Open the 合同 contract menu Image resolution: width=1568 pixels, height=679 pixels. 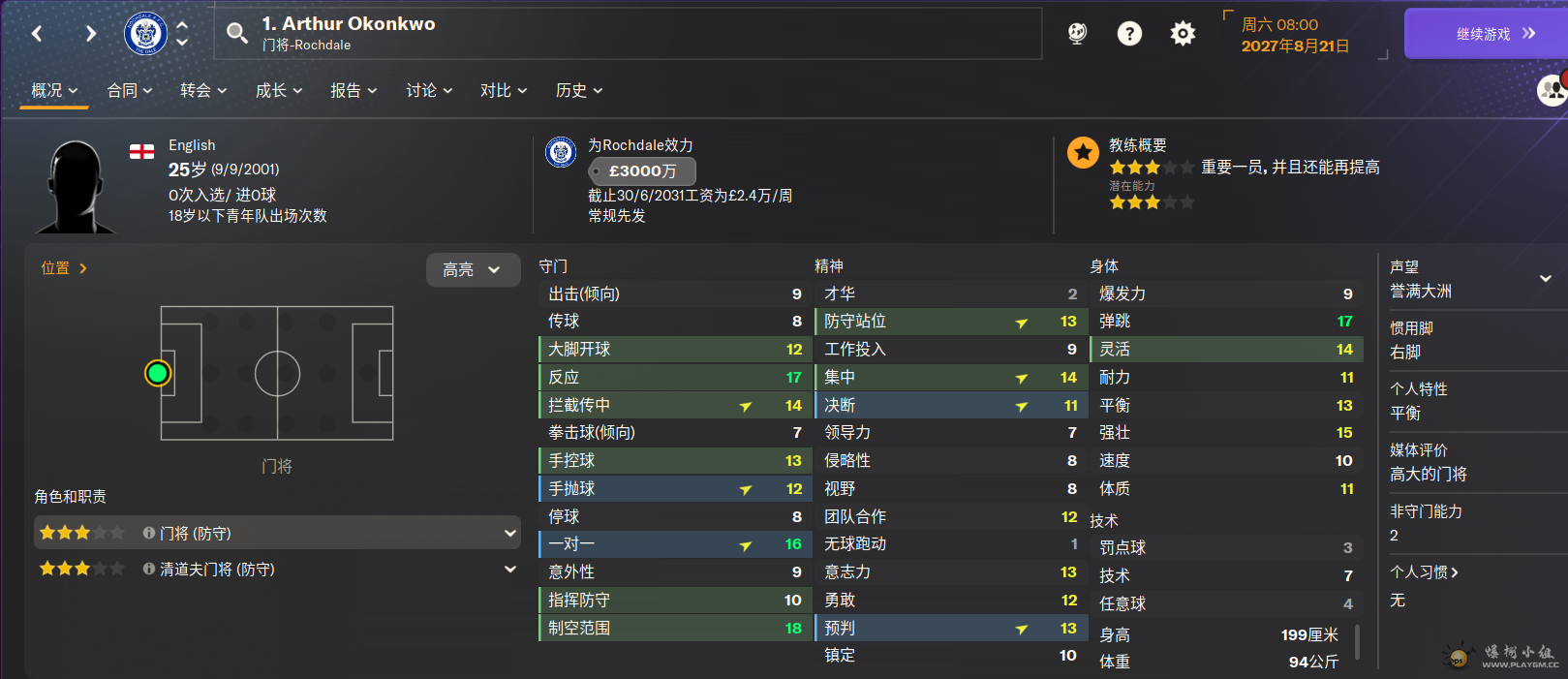coord(130,90)
